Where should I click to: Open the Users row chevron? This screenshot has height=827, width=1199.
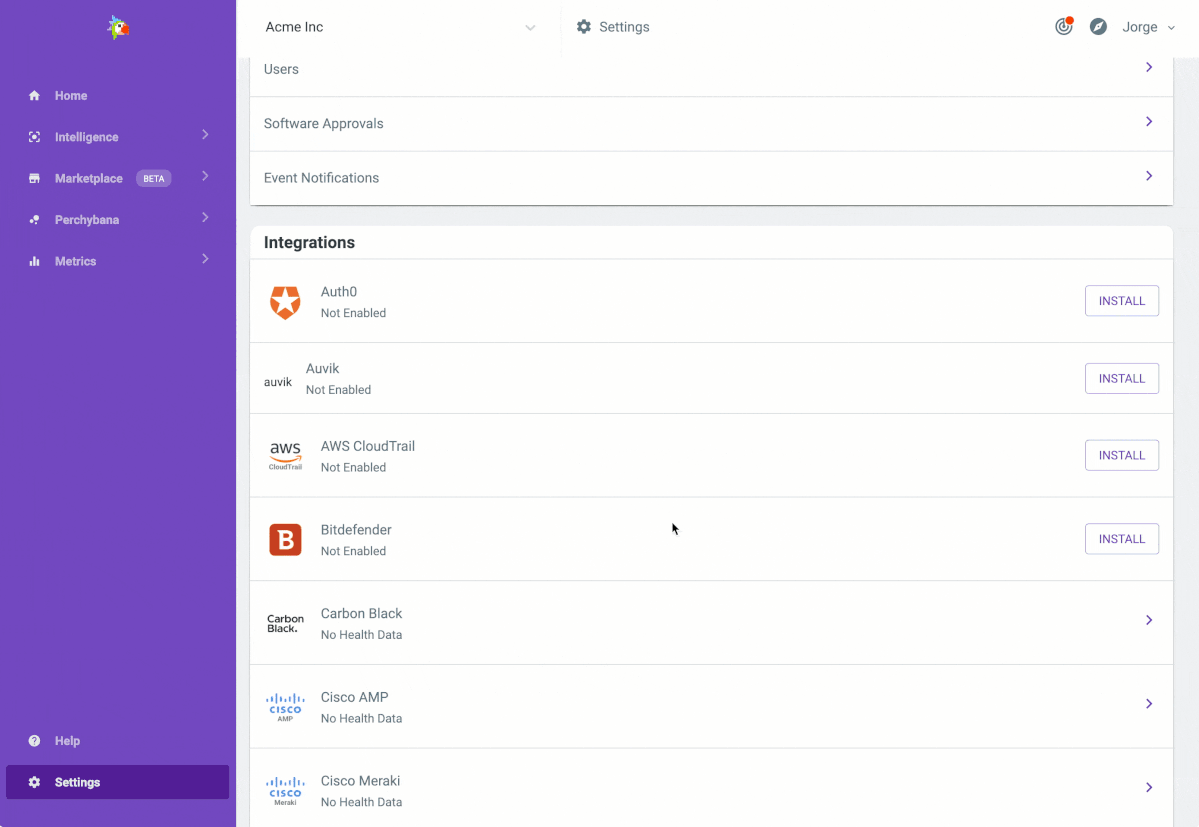(1149, 67)
